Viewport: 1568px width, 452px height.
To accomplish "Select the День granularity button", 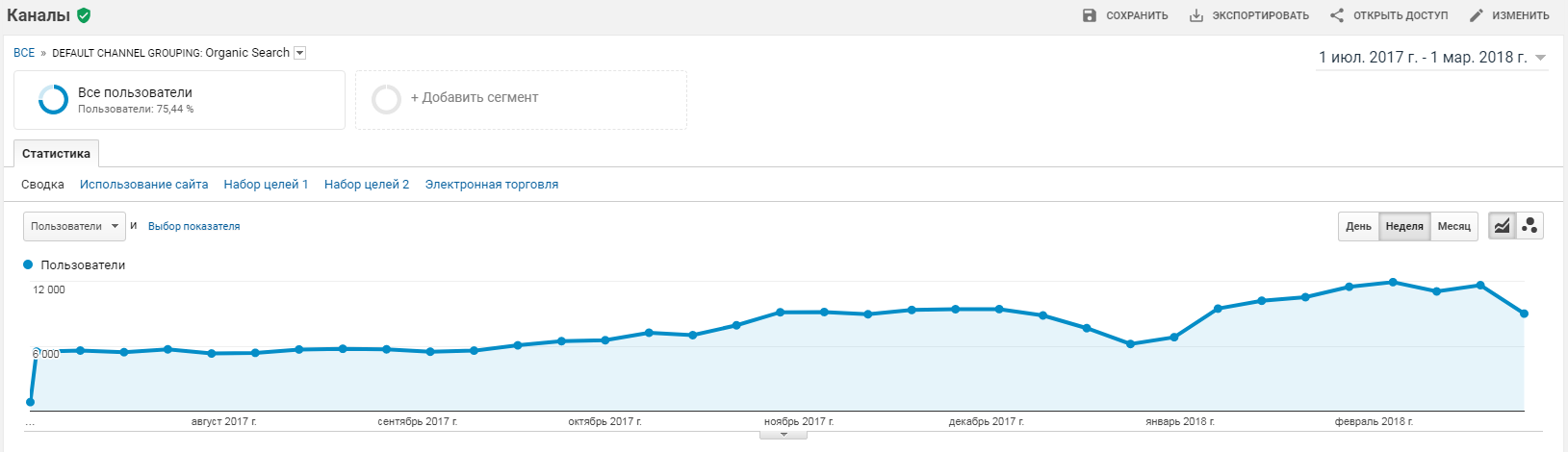I will pos(1358,226).
